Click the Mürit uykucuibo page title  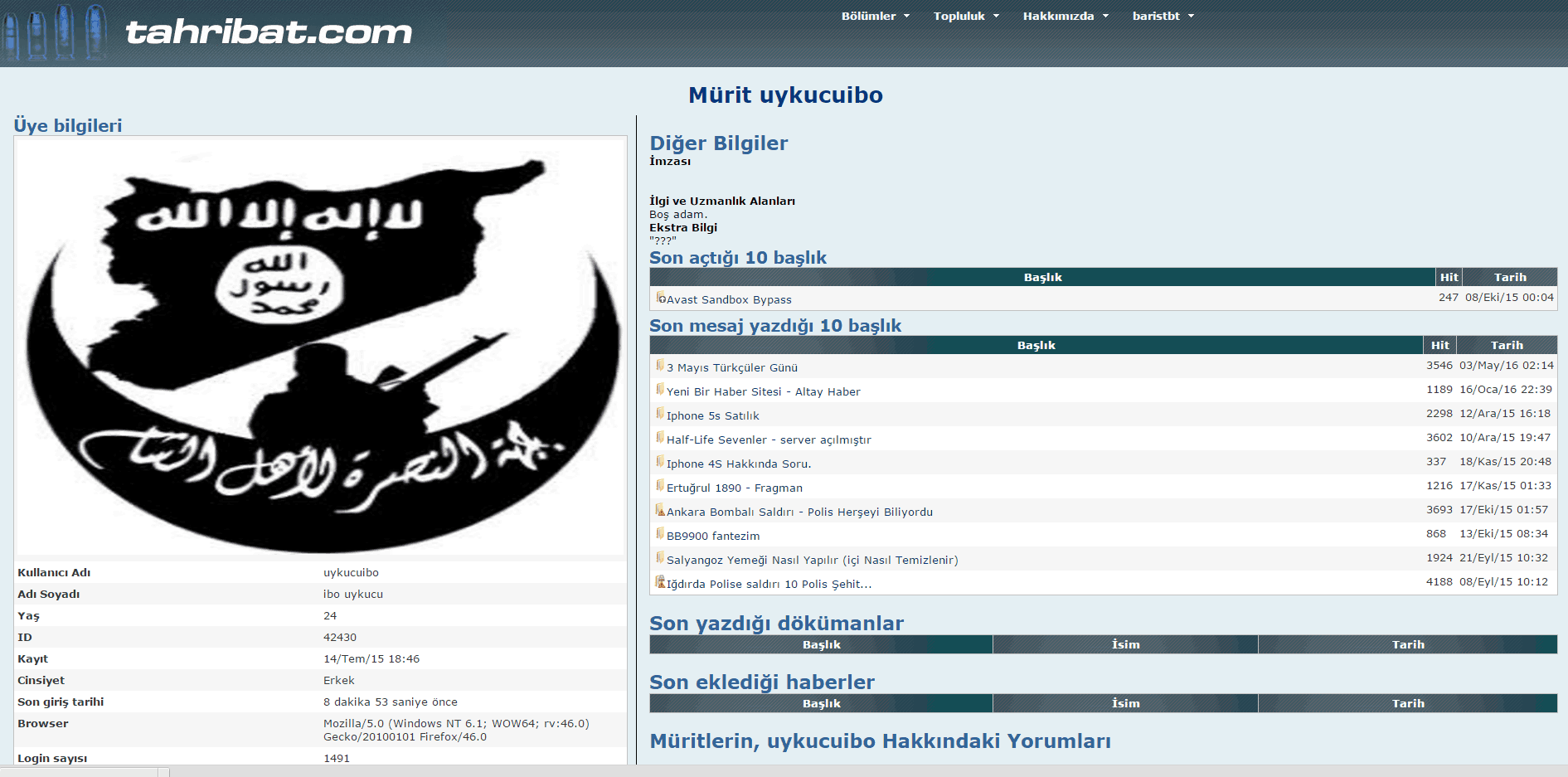tap(785, 95)
